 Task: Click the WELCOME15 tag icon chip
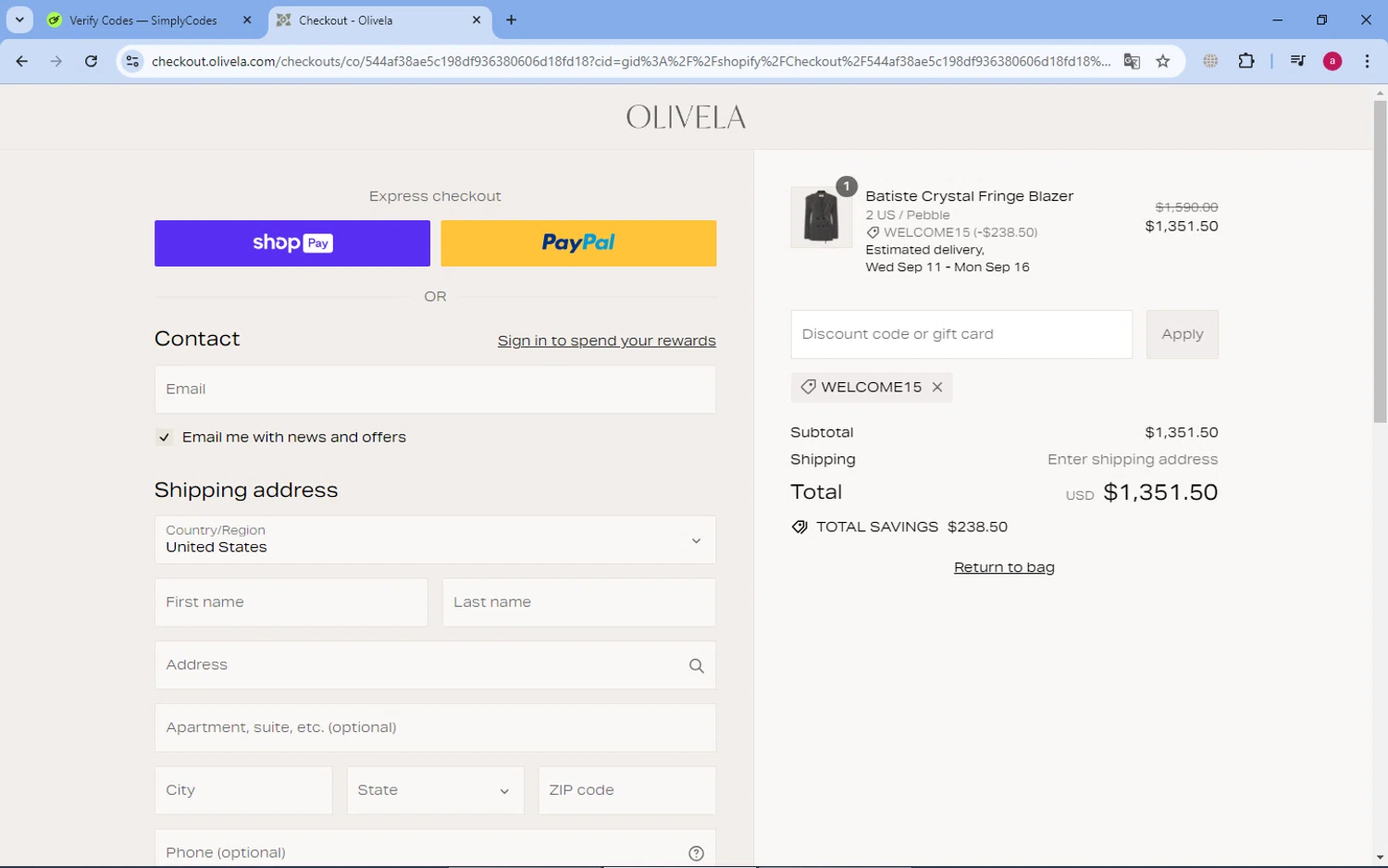click(x=808, y=387)
